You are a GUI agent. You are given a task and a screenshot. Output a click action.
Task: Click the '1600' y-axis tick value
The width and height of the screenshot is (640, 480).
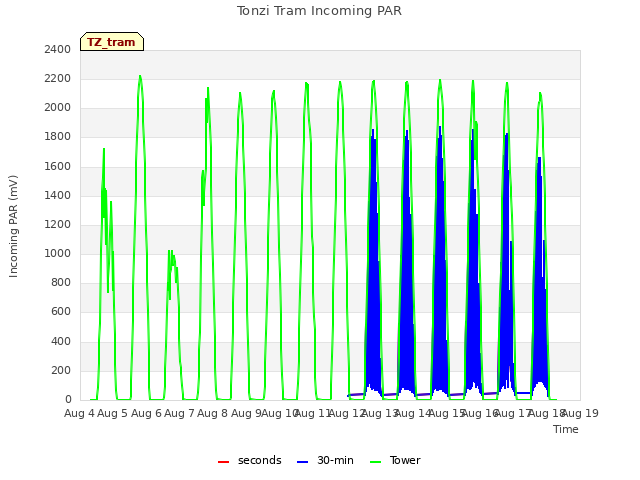pyautogui.click(x=58, y=166)
